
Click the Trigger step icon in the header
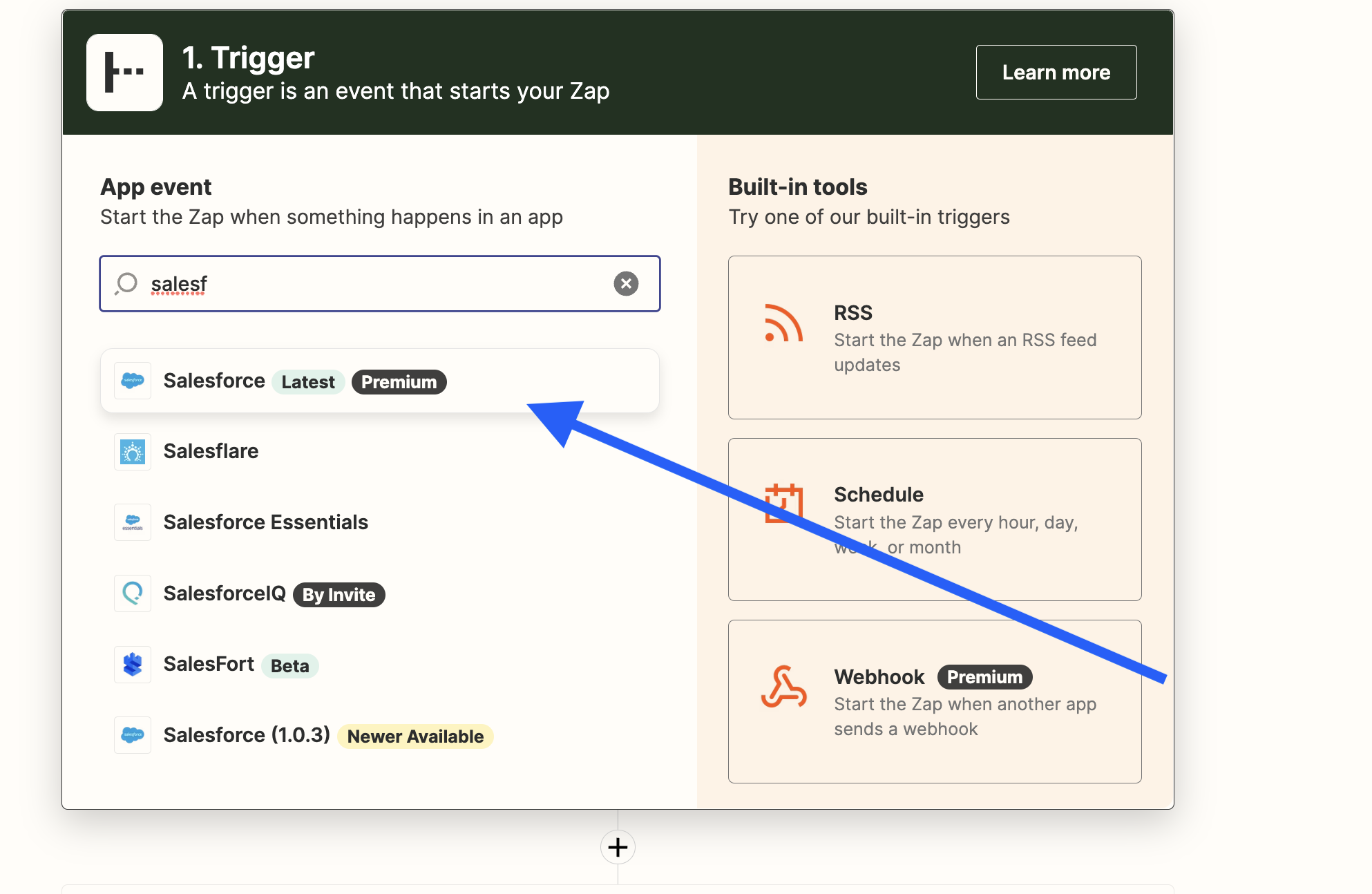(x=124, y=72)
